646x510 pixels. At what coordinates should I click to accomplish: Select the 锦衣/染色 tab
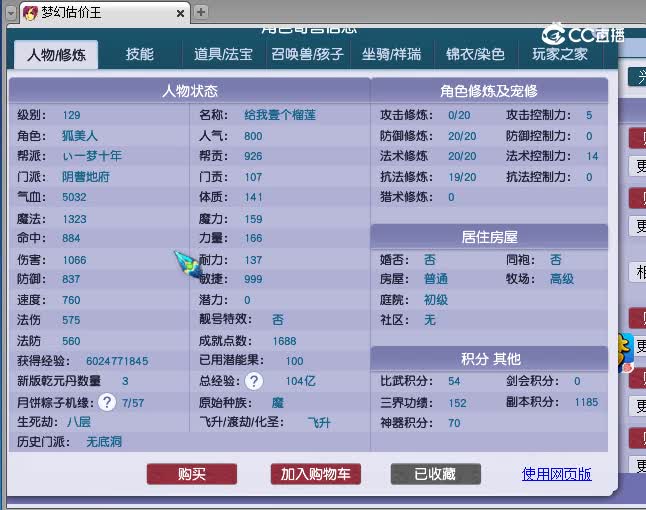tap(475, 54)
